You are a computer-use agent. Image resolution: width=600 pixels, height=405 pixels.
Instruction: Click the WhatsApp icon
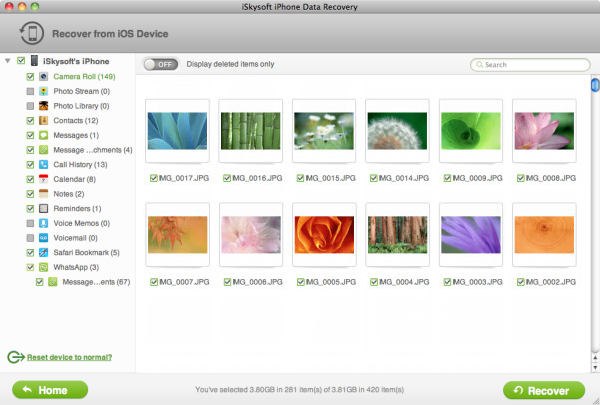tap(44, 267)
